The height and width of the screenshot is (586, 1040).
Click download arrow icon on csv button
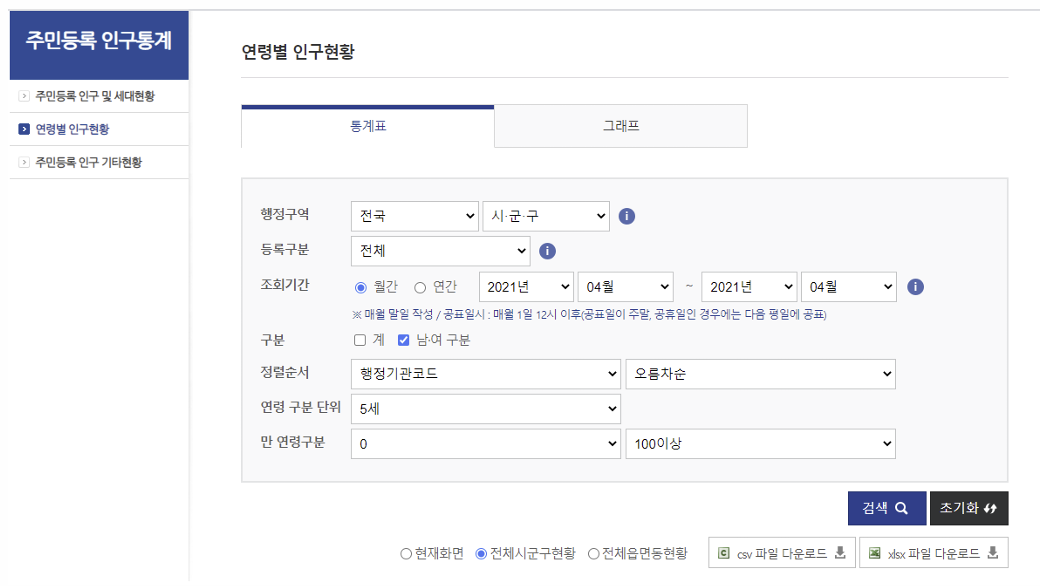(840, 552)
